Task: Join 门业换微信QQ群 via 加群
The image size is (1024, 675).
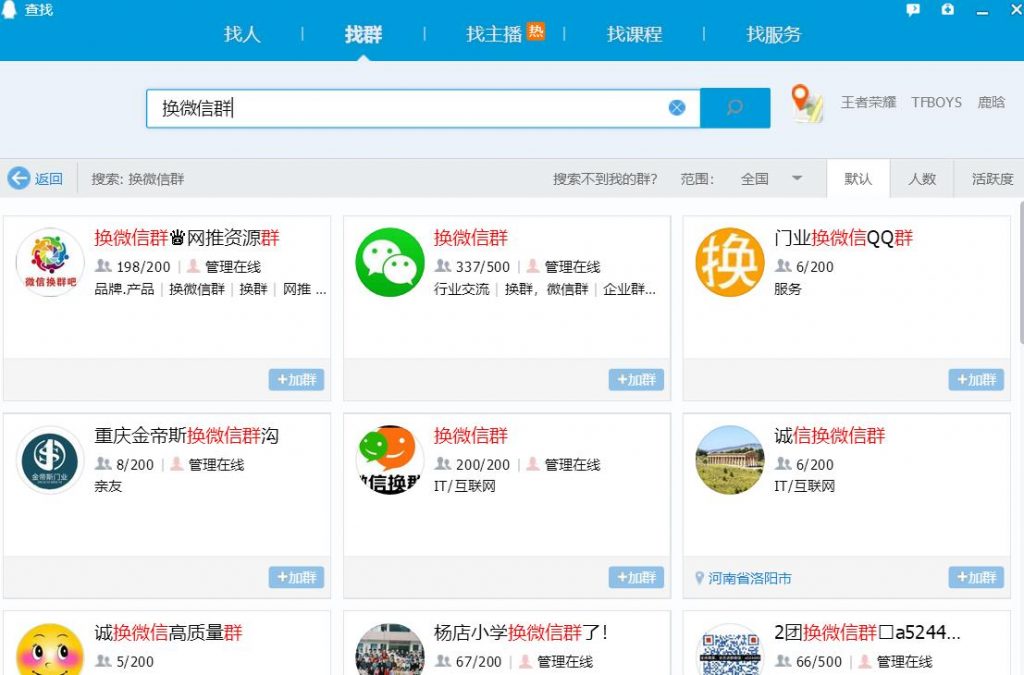Action: (x=976, y=379)
